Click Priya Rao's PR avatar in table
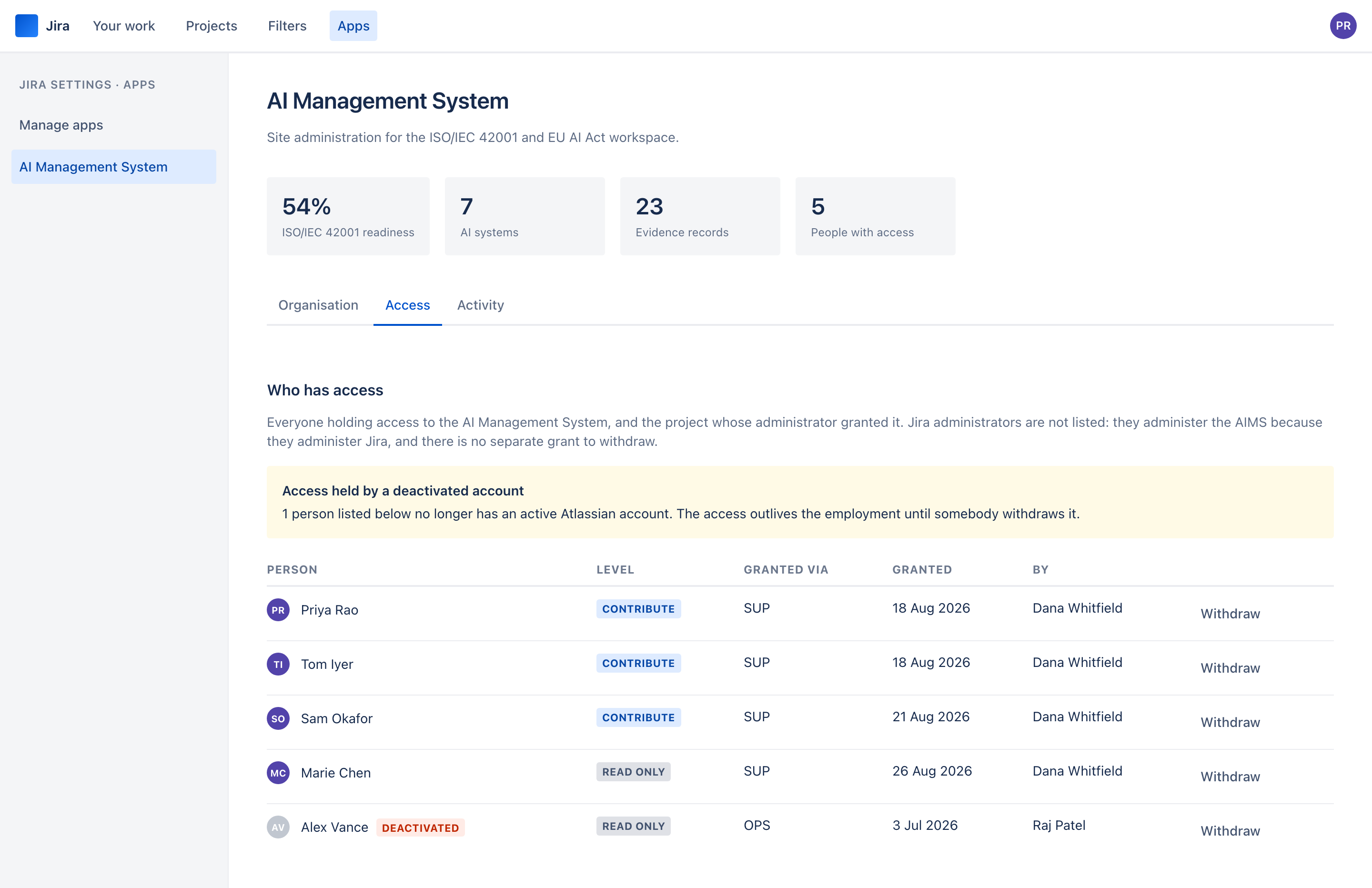The width and height of the screenshot is (1372, 888). (x=278, y=609)
